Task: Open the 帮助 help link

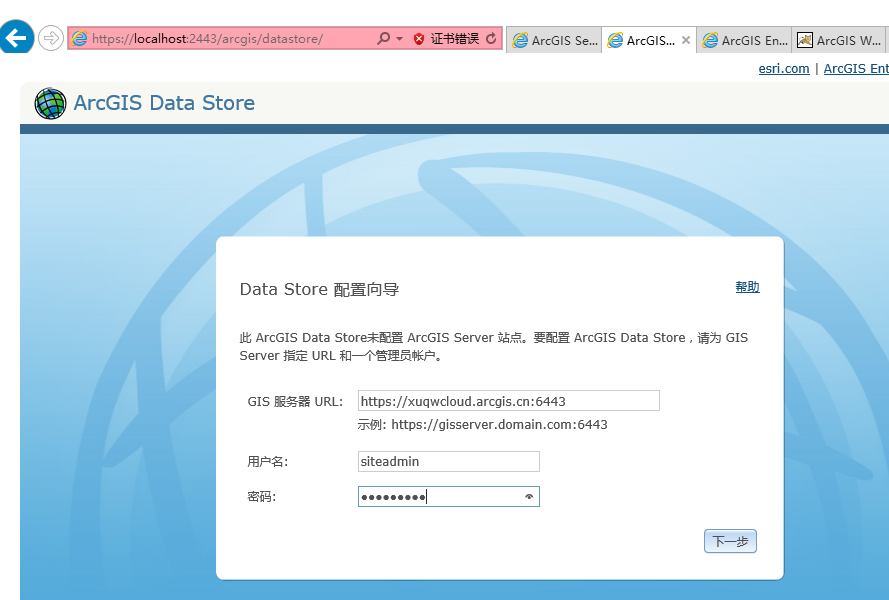Action: (747, 287)
